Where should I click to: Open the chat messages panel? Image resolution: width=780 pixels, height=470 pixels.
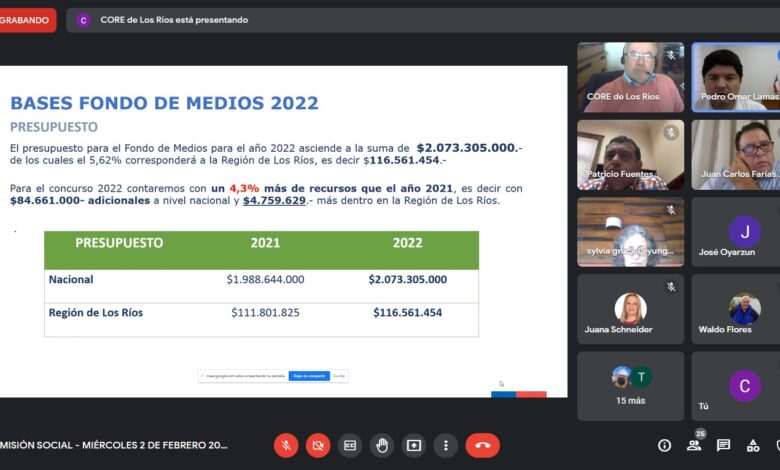click(723, 445)
